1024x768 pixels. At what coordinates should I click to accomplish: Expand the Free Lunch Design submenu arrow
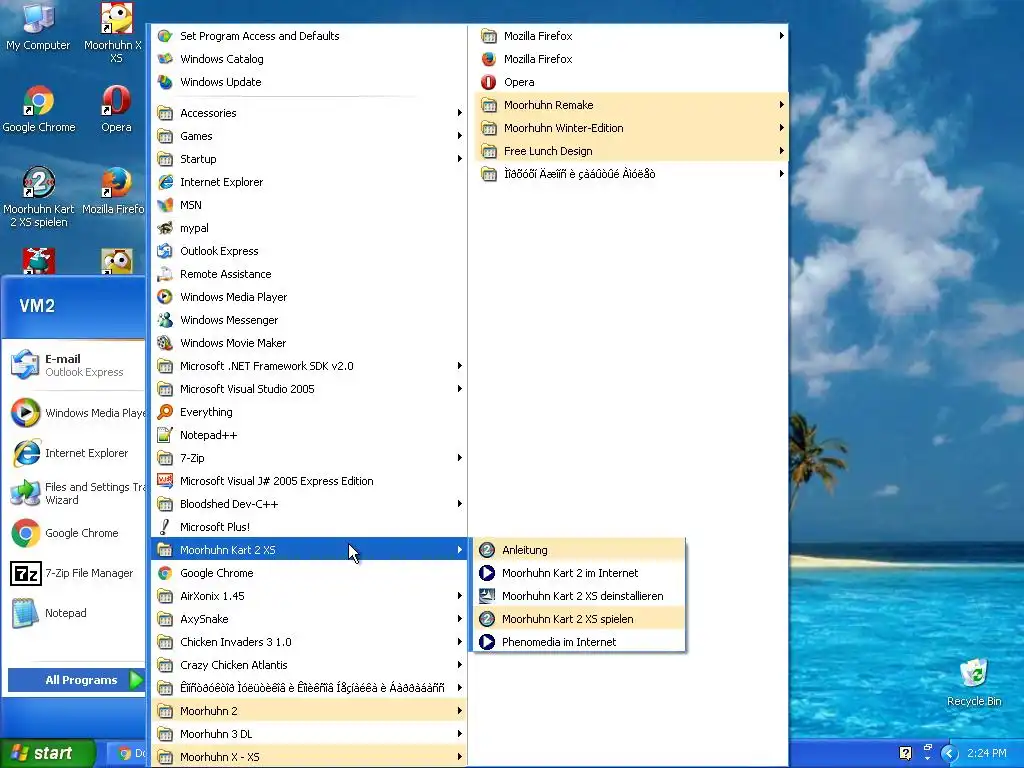tap(782, 151)
